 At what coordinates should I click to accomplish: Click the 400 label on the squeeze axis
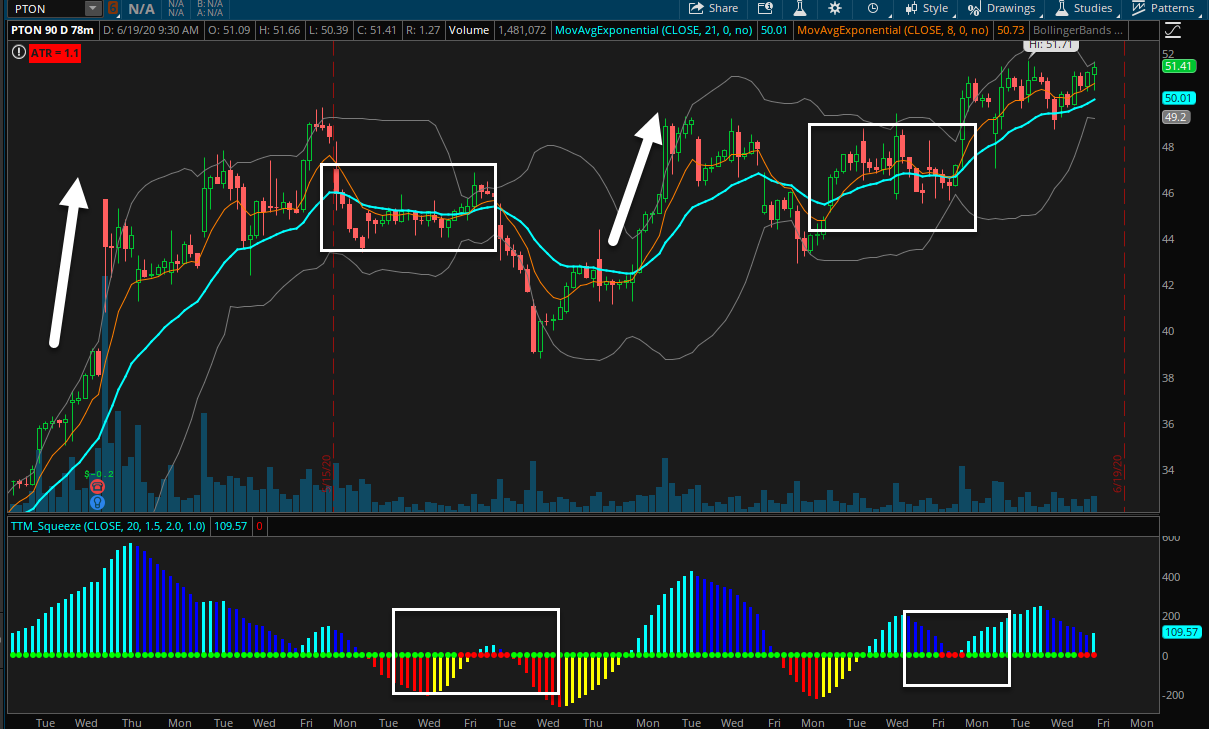(1171, 577)
